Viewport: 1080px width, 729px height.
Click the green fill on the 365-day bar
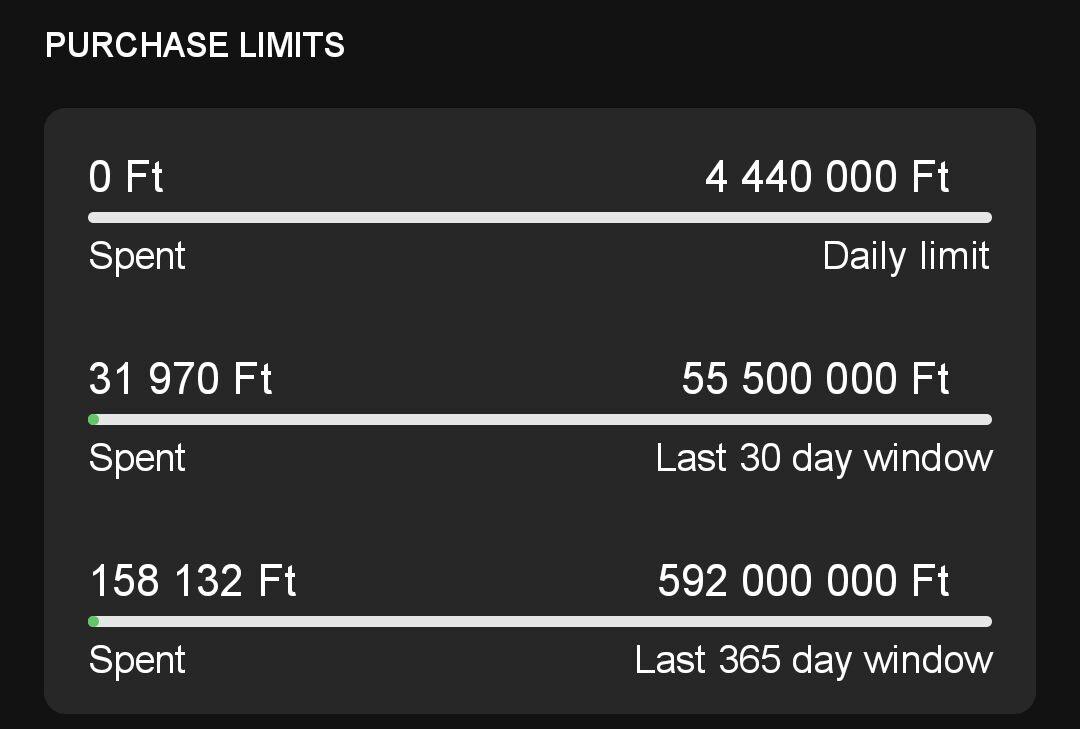coord(94,622)
